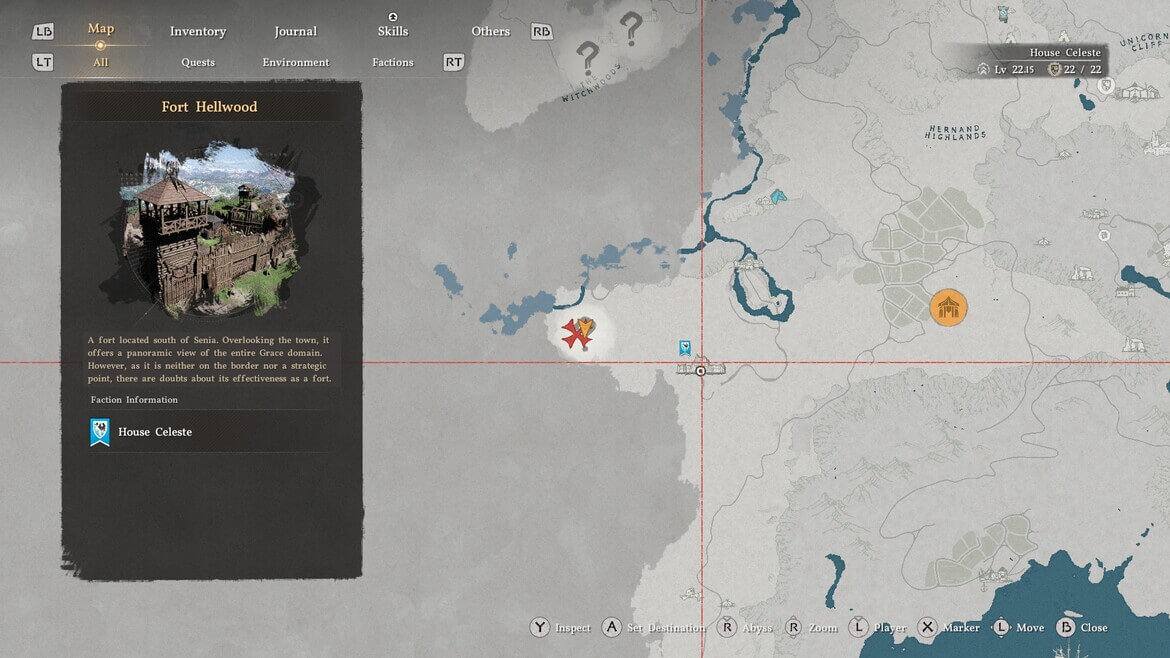
Task: Go to the Others tab
Action: point(490,31)
